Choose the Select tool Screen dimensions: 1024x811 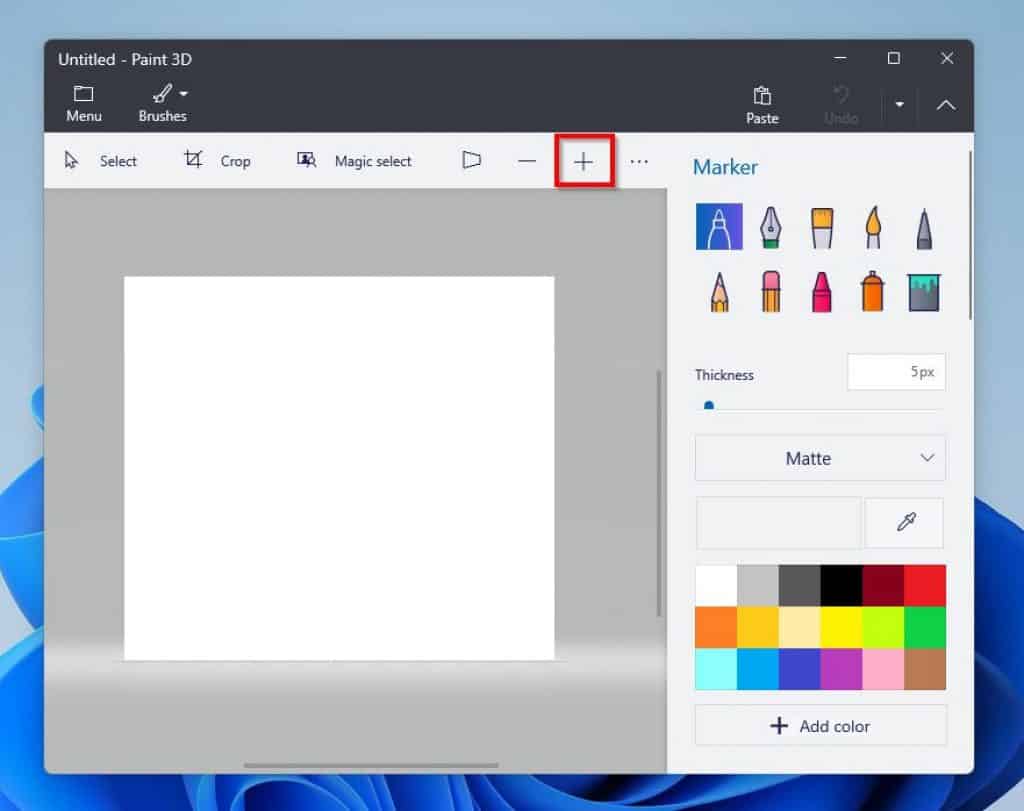click(x=101, y=161)
